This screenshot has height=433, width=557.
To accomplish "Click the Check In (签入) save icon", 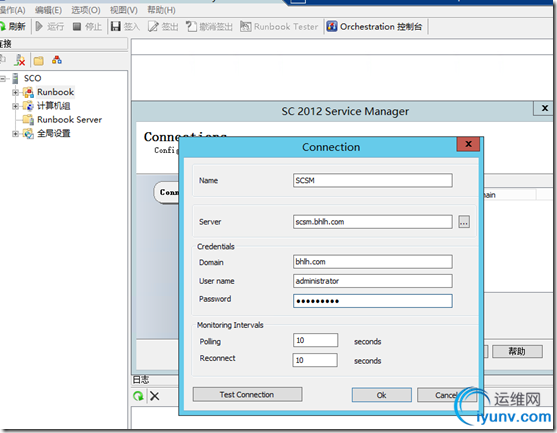I will tap(115, 26).
